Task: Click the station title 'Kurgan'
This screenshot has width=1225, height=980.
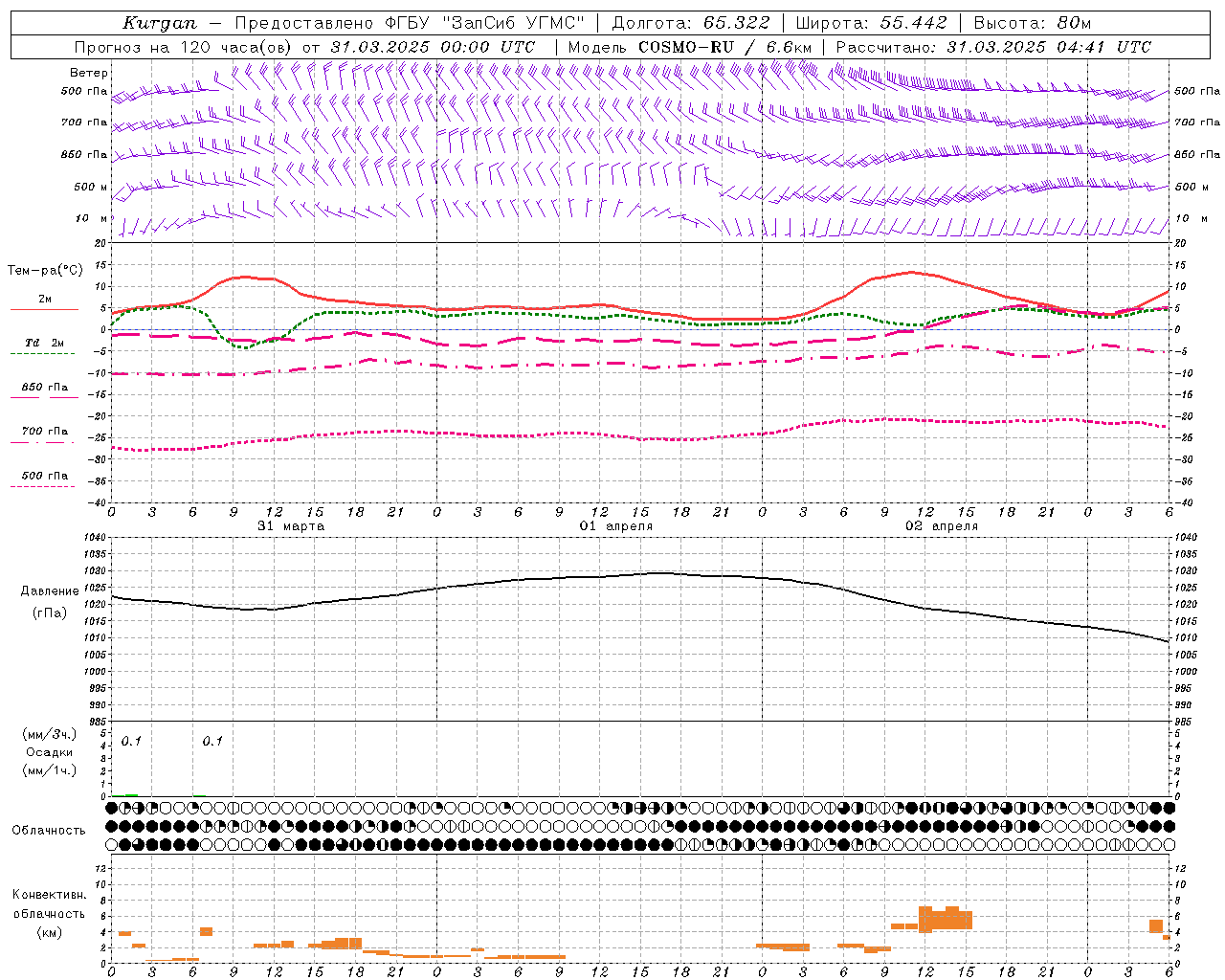Action: point(160,23)
